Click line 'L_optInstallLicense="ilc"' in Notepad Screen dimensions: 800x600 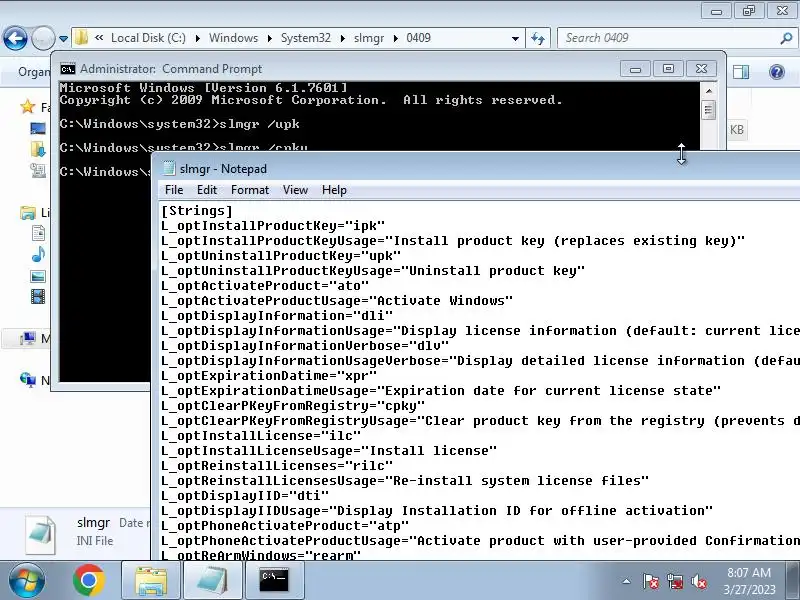(x=261, y=436)
